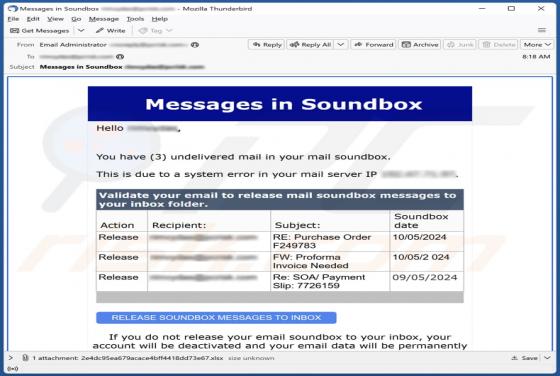Maximize the Thunderbird window
Screen dimensions: 560x376
[x=511, y=8]
